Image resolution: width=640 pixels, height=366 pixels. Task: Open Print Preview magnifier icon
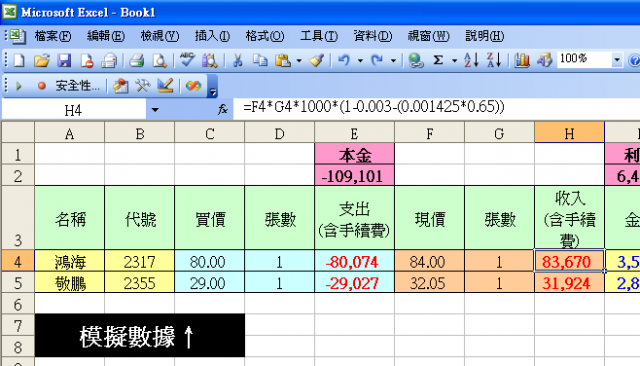(x=160, y=60)
